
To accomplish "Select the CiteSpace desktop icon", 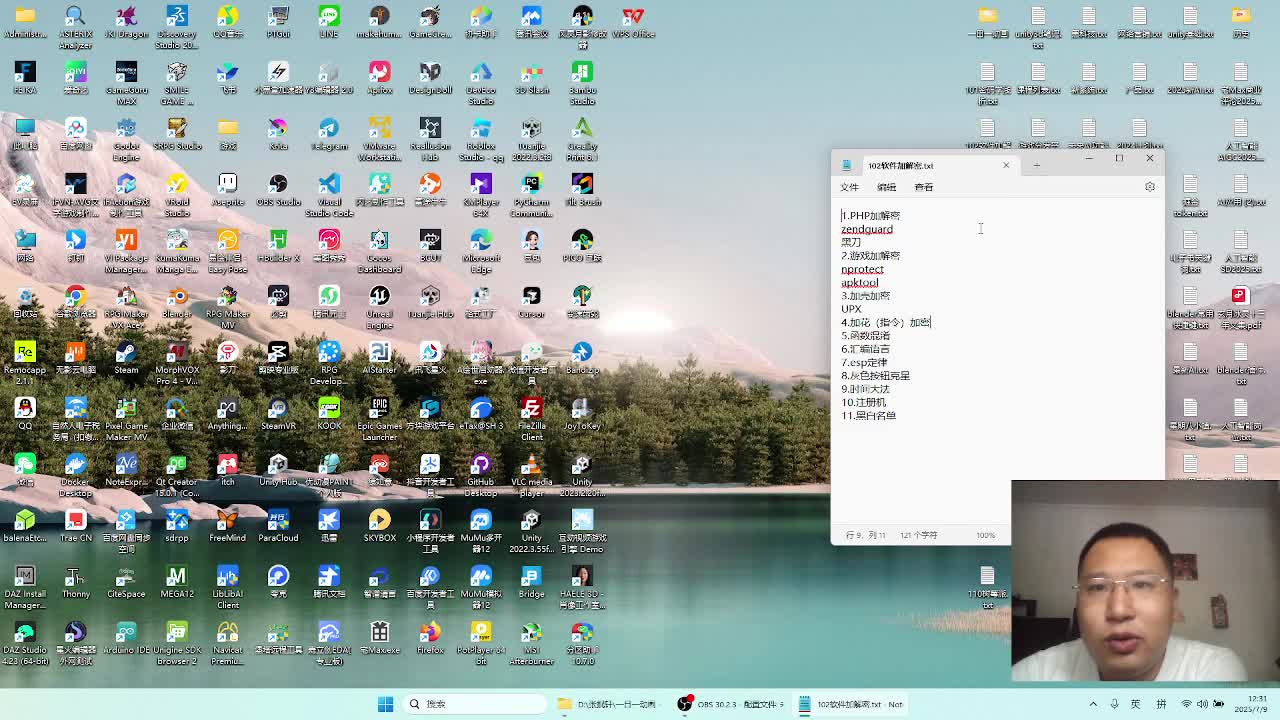I will click(126, 582).
